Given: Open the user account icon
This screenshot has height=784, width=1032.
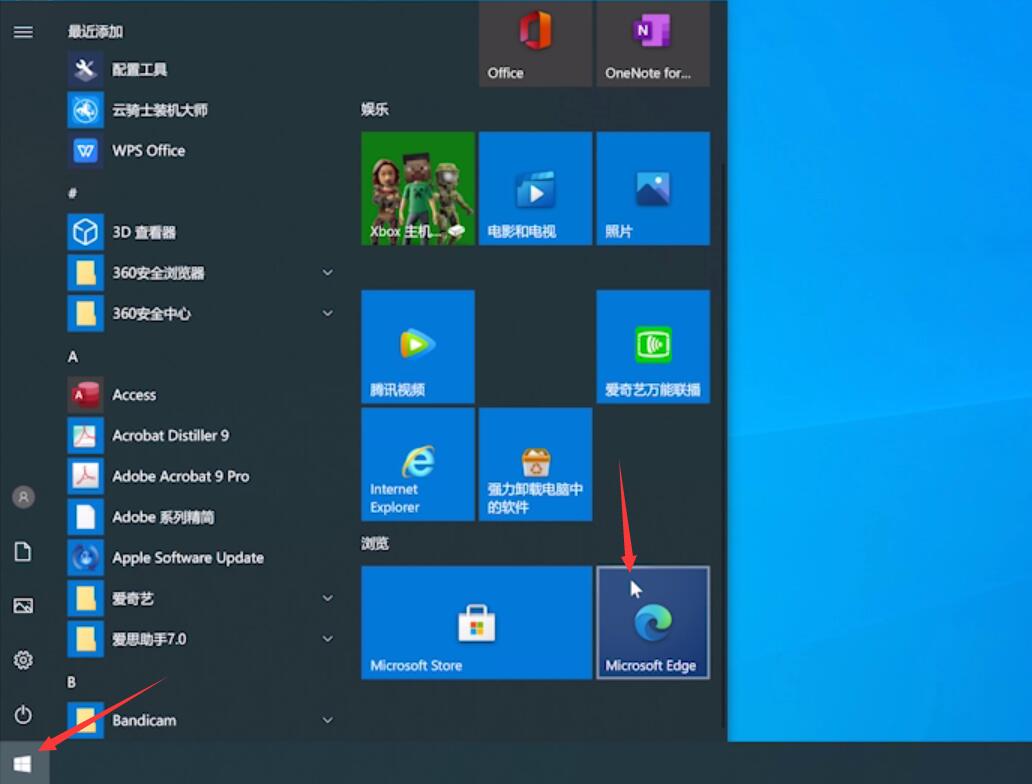Looking at the screenshot, I should pyautogui.click(x=23, y=497).
